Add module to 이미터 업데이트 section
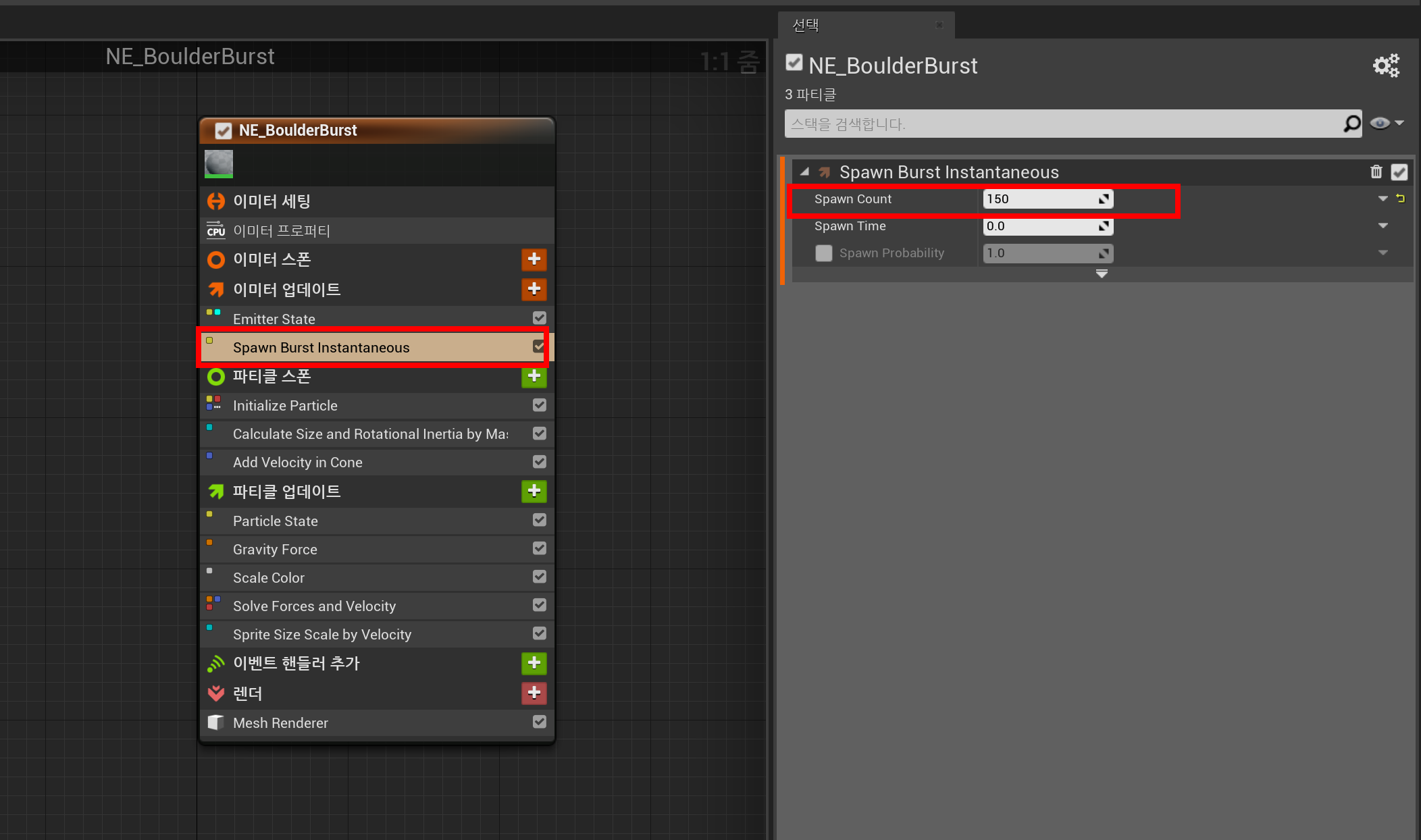The height and width of the screenshot is (840, 1421). click(x=534, y=289)
